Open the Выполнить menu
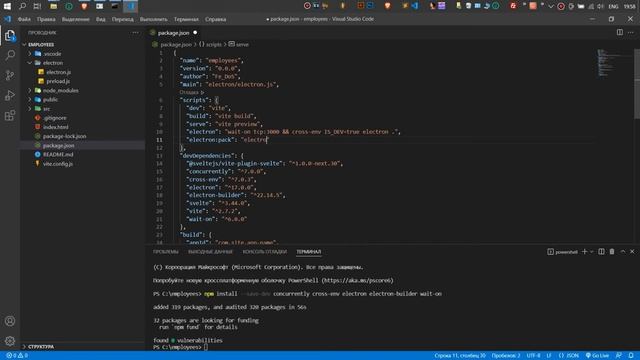 tap(153, 19)
